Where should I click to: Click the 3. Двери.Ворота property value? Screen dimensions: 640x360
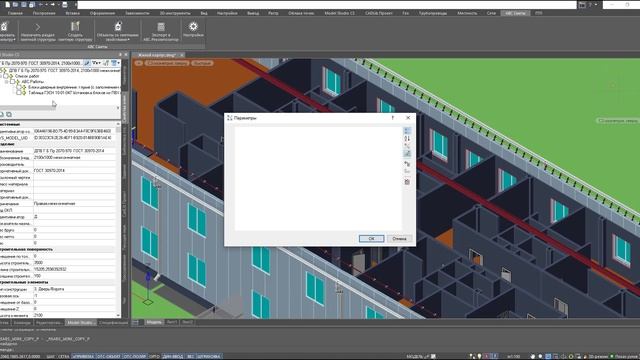tap(74, 289)
